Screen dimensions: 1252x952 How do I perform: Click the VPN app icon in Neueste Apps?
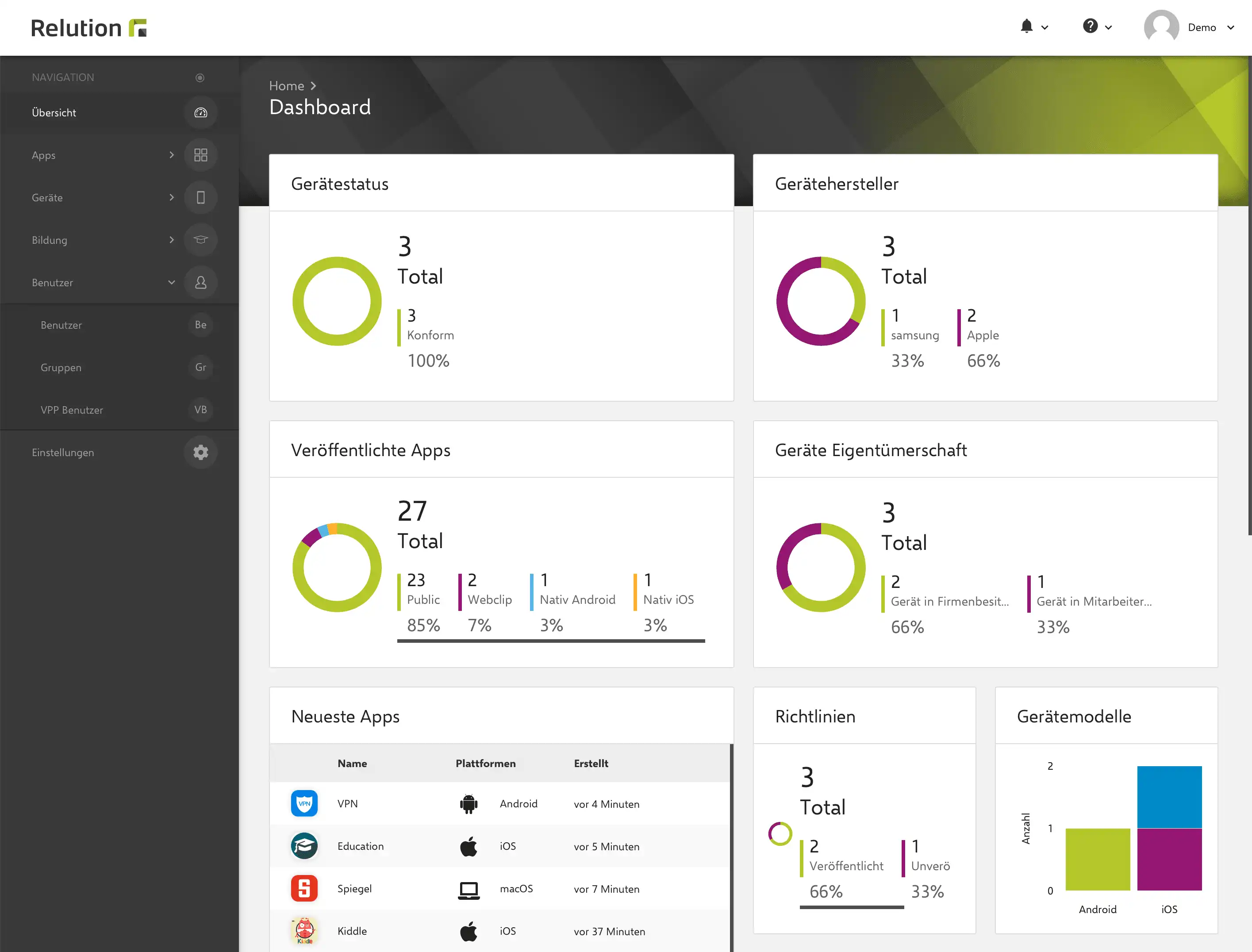tap(304, 803)
